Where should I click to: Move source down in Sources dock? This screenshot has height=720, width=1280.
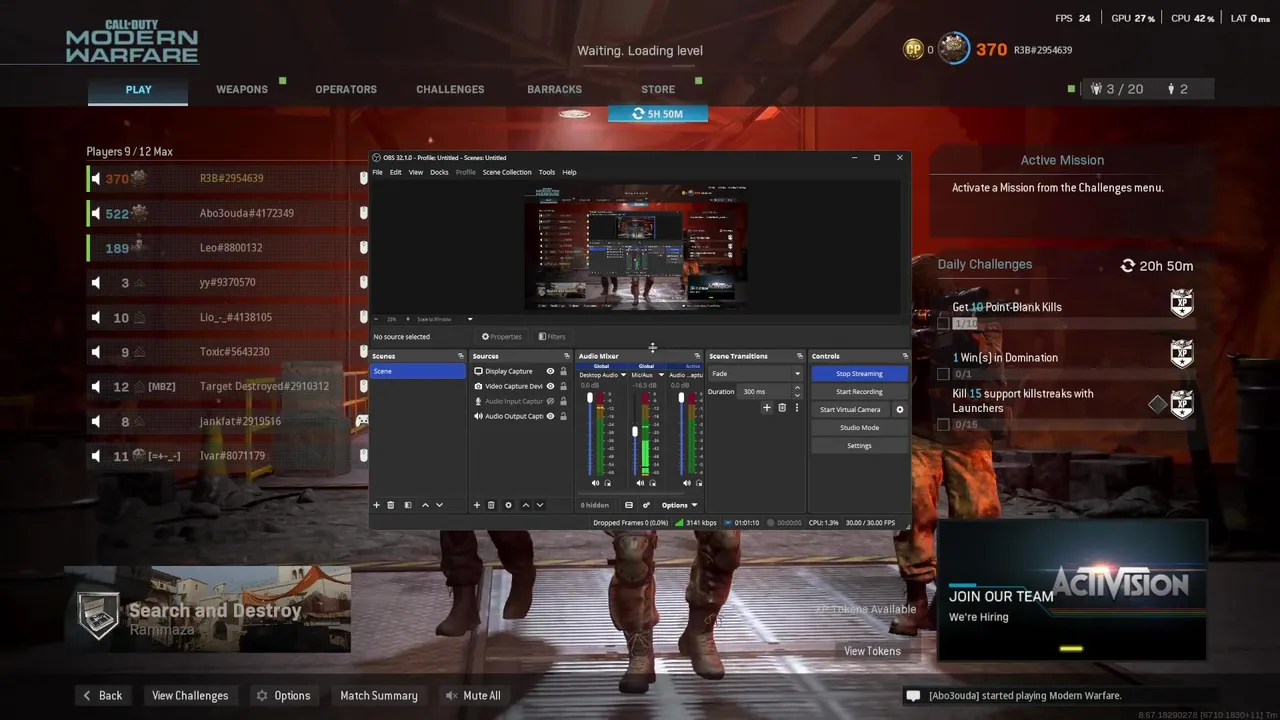click(540, 505)
